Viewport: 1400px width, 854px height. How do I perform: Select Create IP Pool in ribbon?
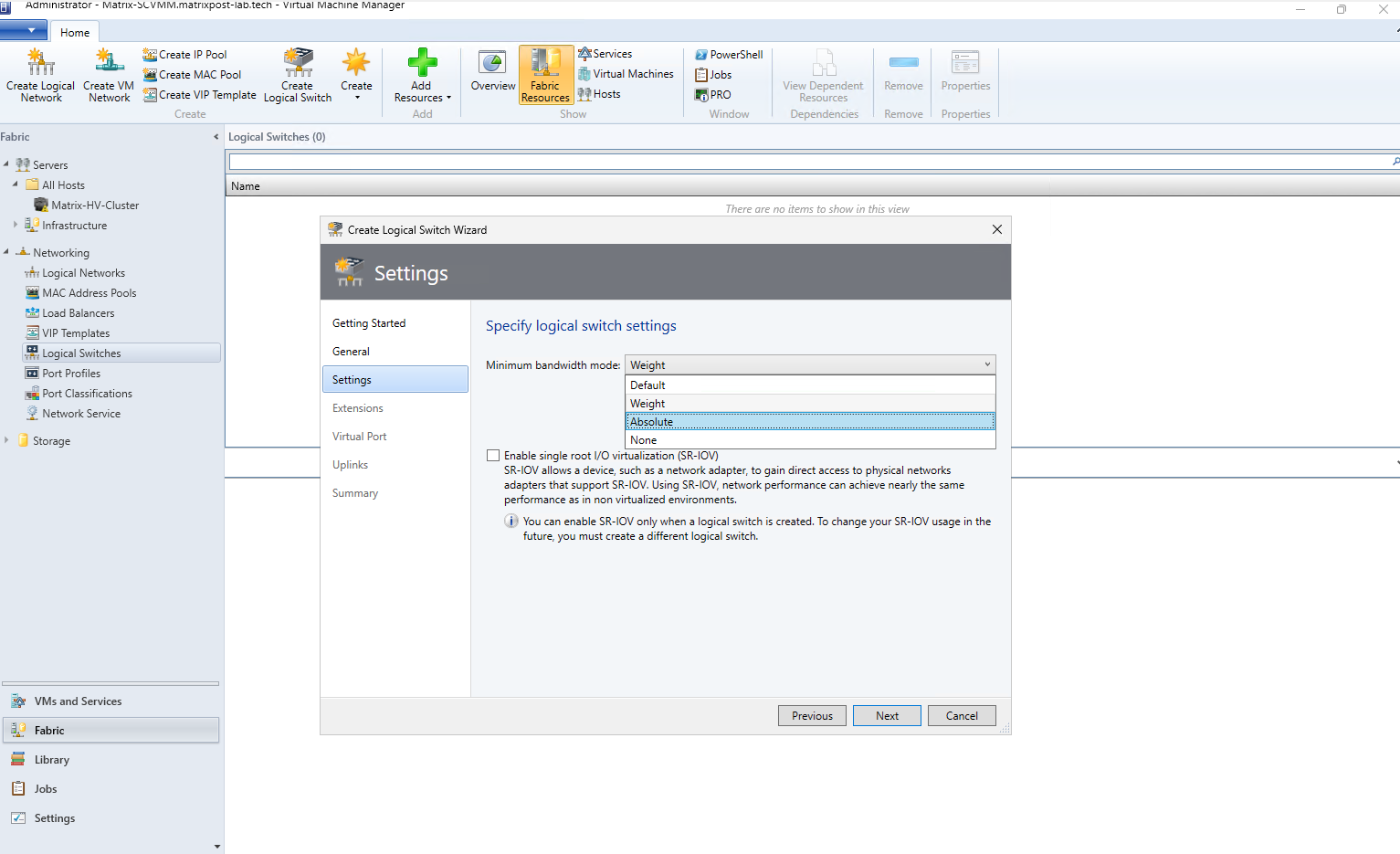point(184,55)
